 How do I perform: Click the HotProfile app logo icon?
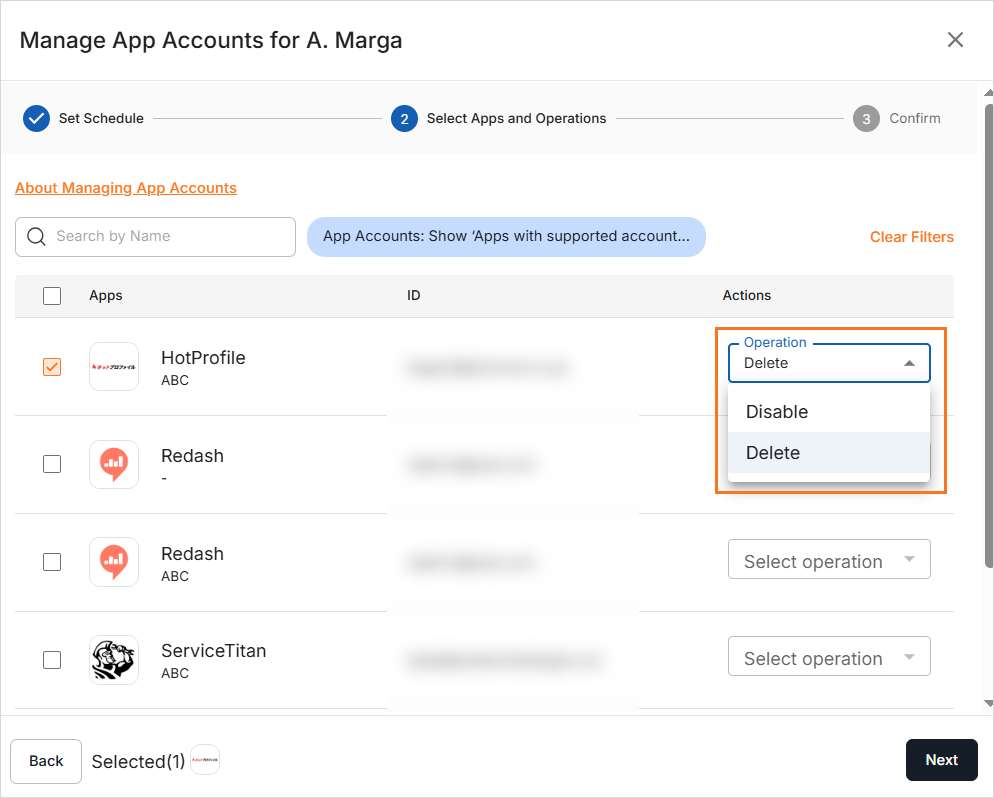pos(114,367)
